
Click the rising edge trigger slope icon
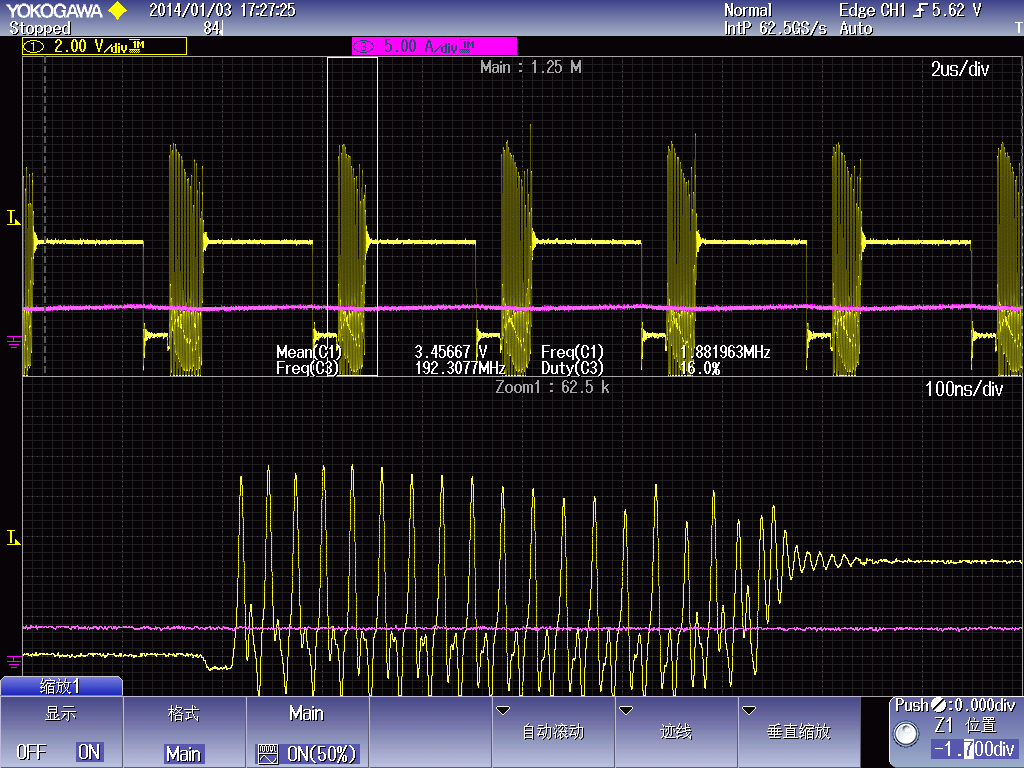(920, 10)
